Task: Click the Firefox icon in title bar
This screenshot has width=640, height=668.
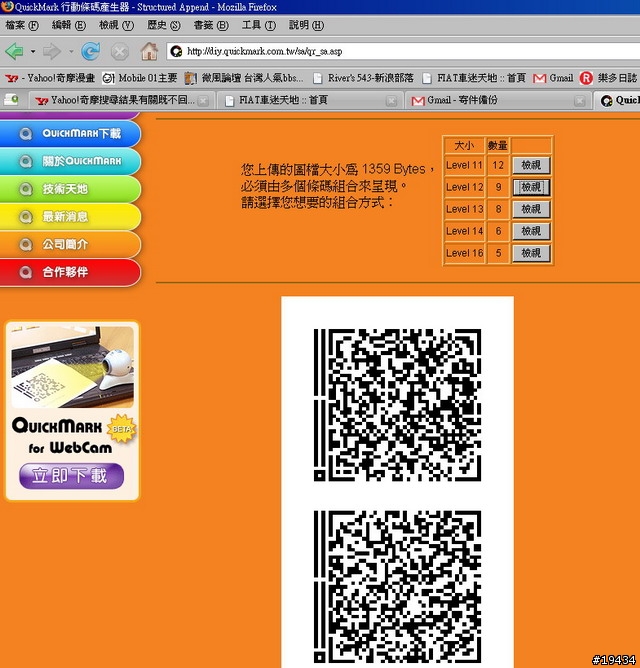Action: tap(7, 6)
